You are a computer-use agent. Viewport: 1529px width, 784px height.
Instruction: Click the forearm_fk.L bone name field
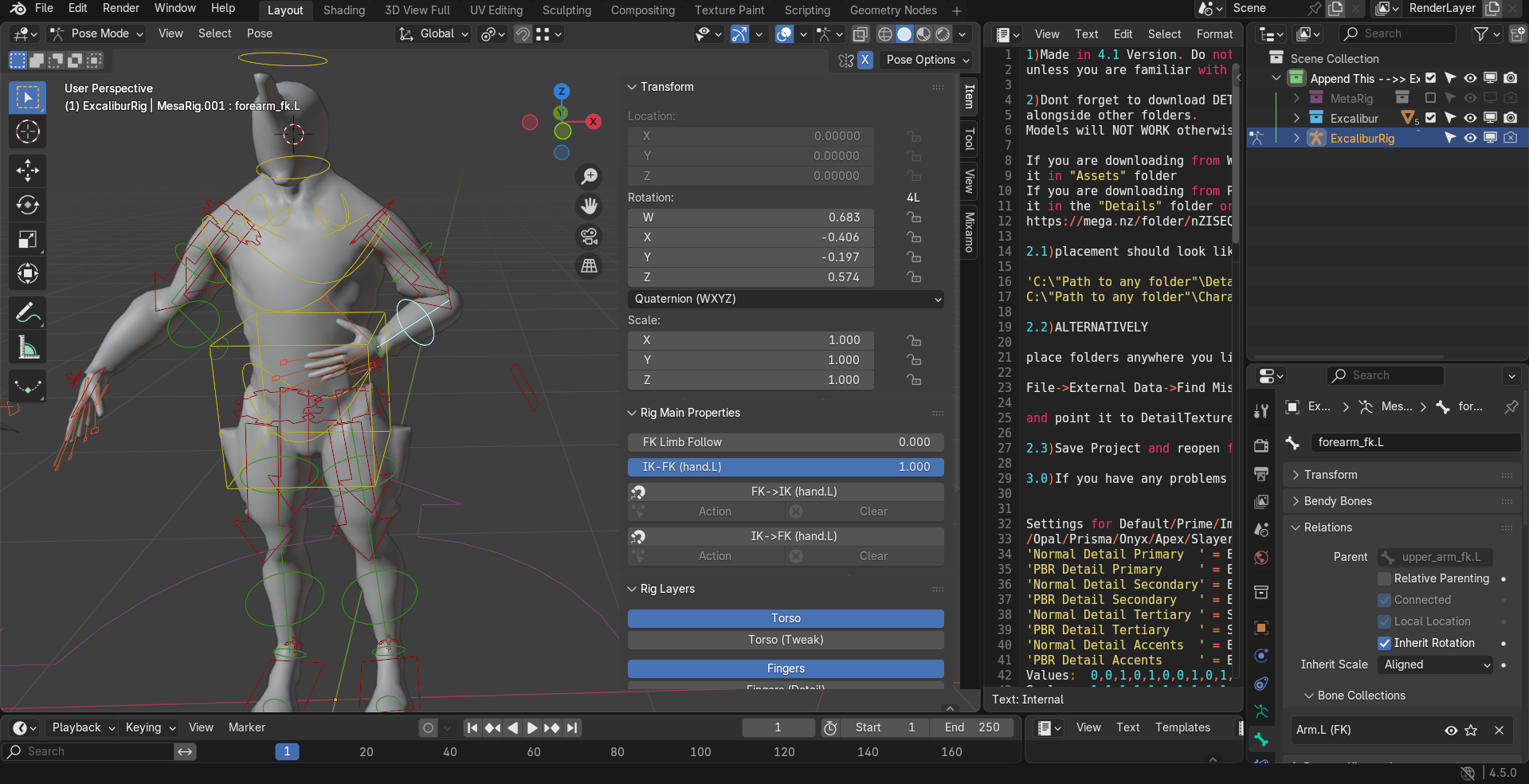(x=1413, y=442)
